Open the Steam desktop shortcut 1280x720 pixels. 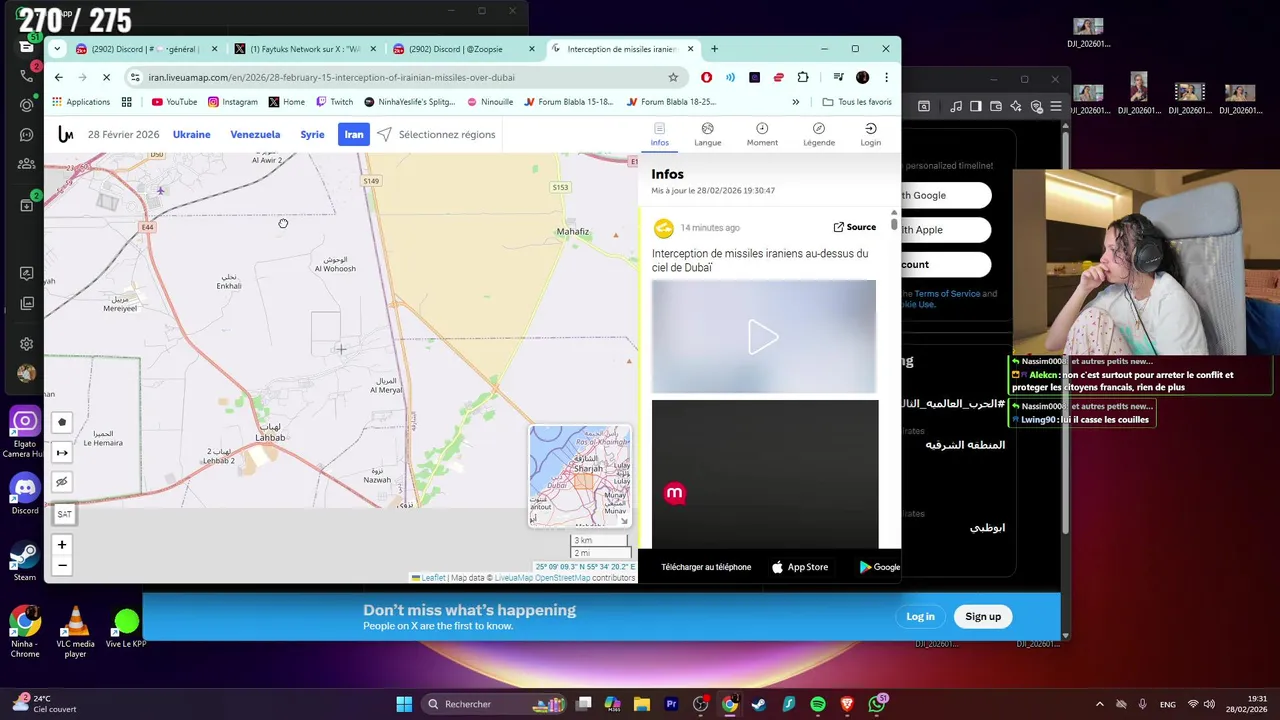25,562
